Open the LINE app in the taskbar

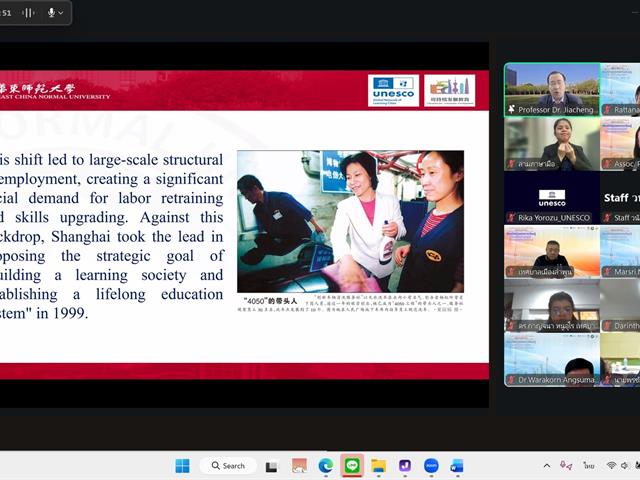tap(352, 465)
